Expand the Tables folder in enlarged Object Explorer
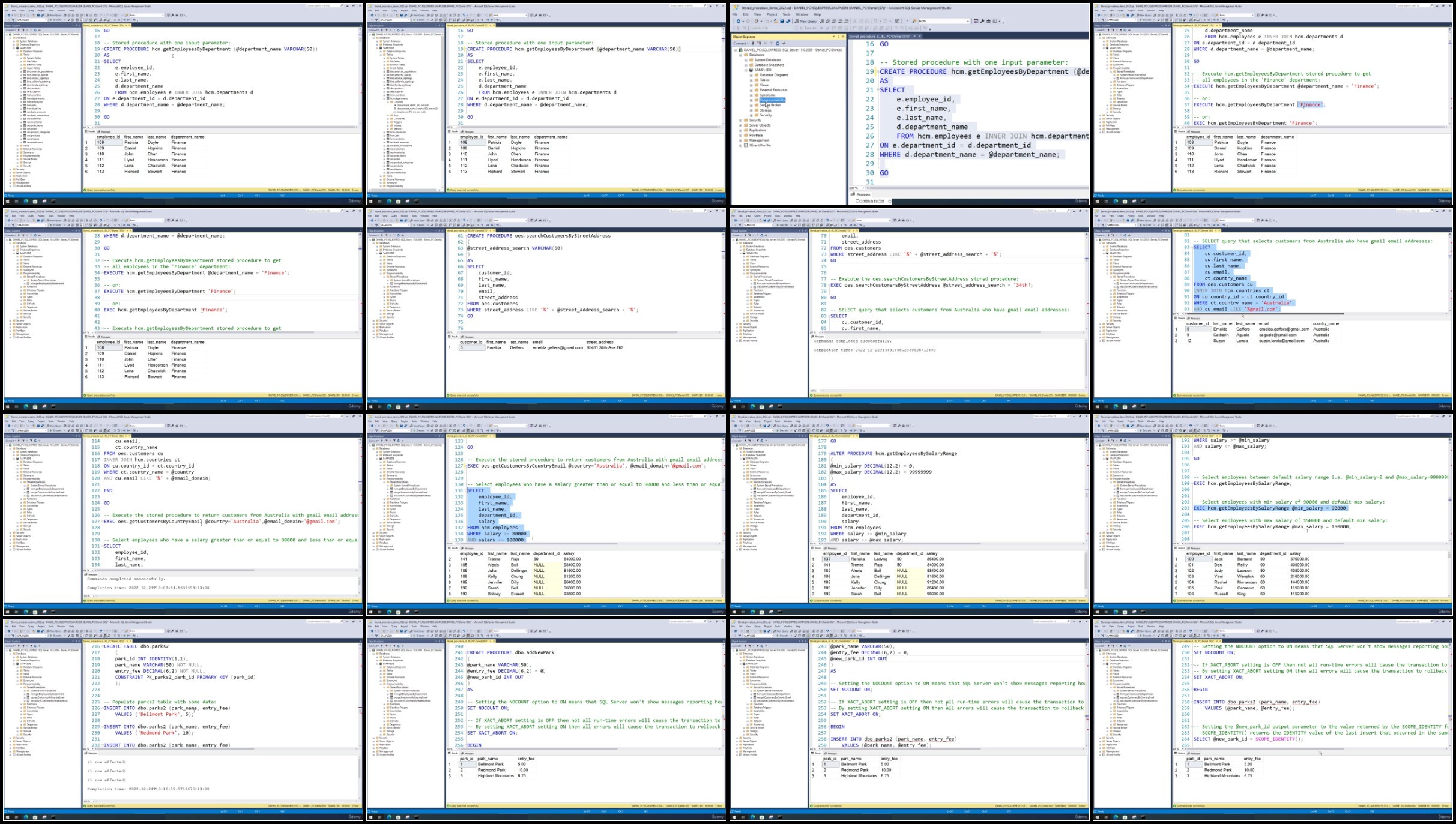The height and width of the screenshot is (824, 1456). click(x=751, y=80)
